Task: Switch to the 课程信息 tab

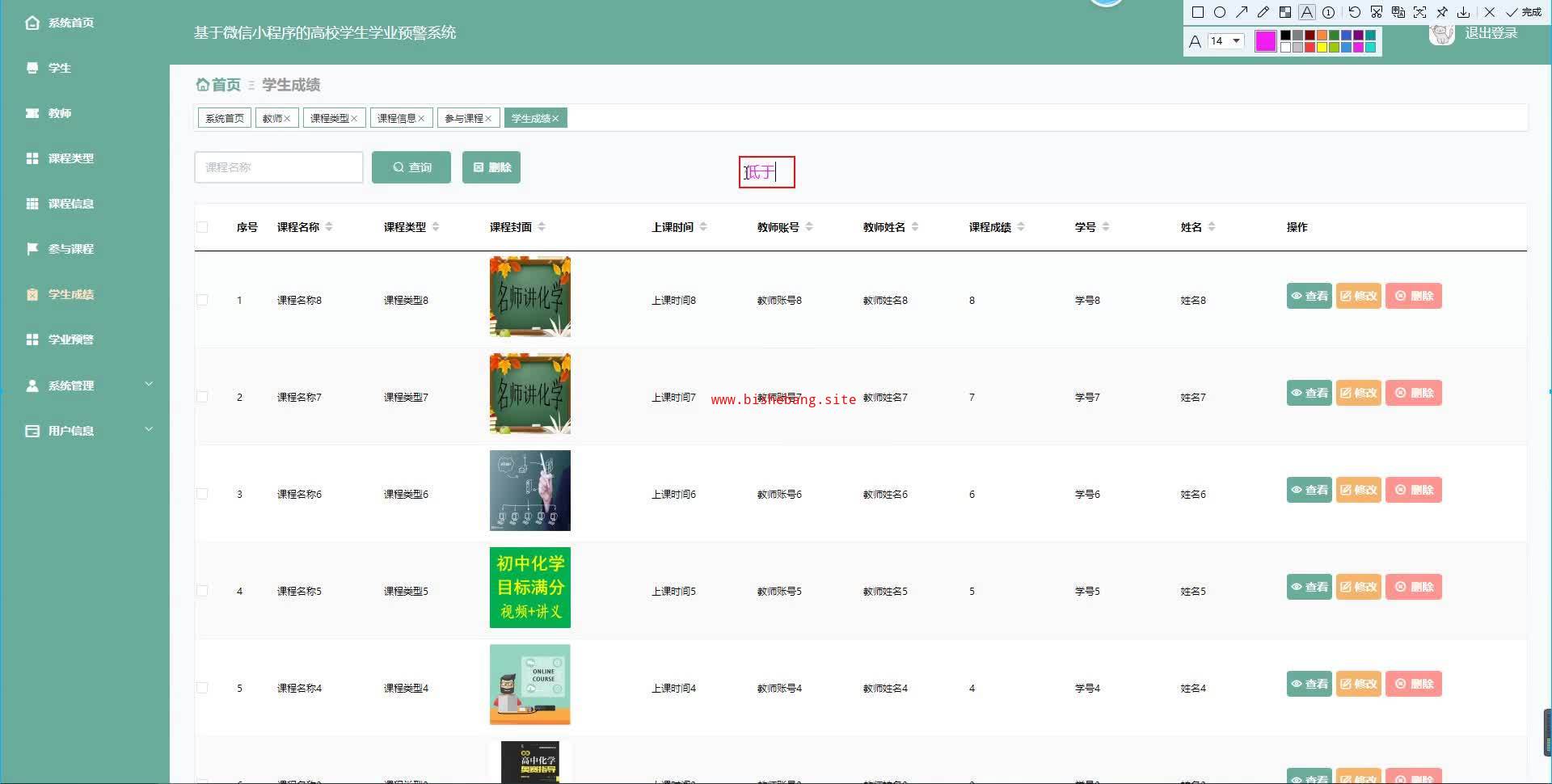Action: pos(401,119)
